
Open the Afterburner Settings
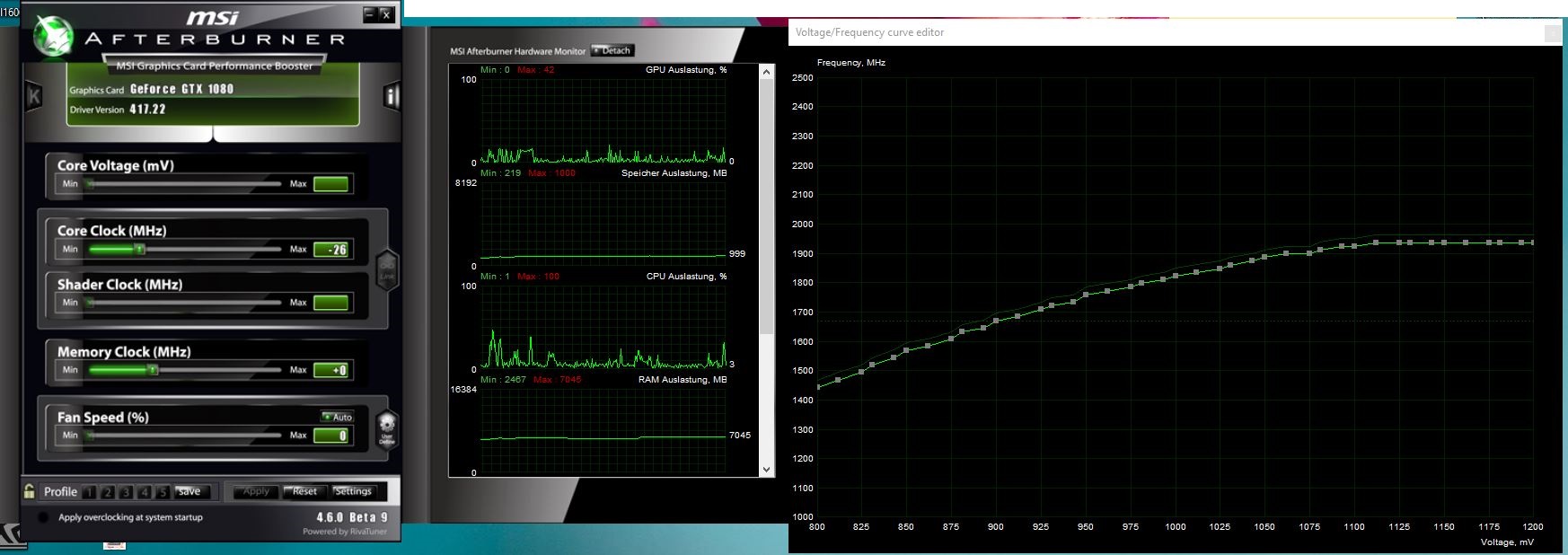[x=353, y=491]
